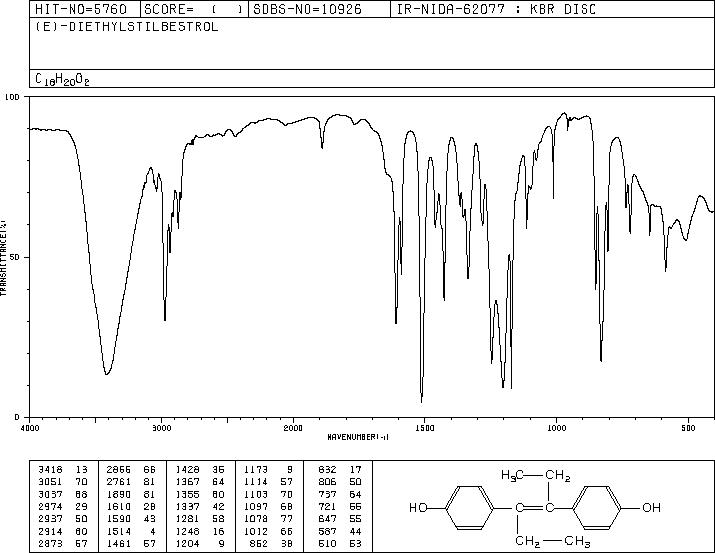Click the H3C ethyl label above the structure
715x553 pixels.
coord(512,475)
